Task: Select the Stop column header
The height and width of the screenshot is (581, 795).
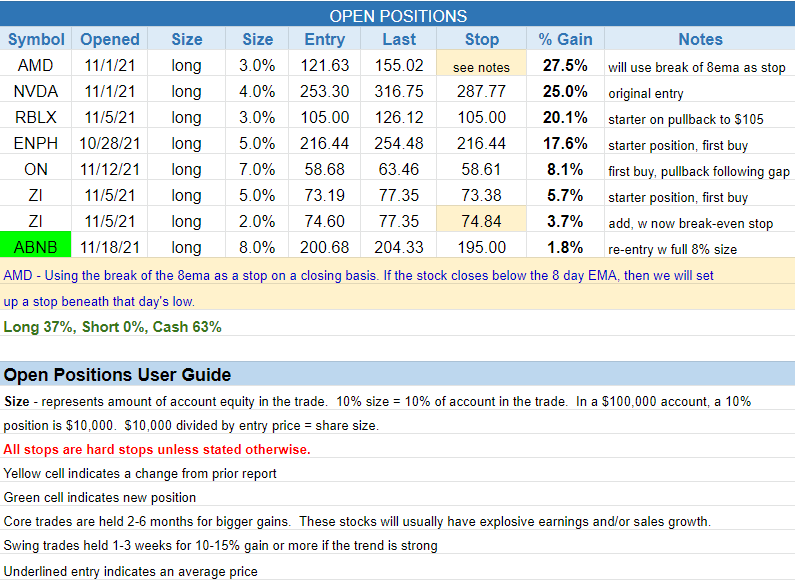Action: [481, 39]
